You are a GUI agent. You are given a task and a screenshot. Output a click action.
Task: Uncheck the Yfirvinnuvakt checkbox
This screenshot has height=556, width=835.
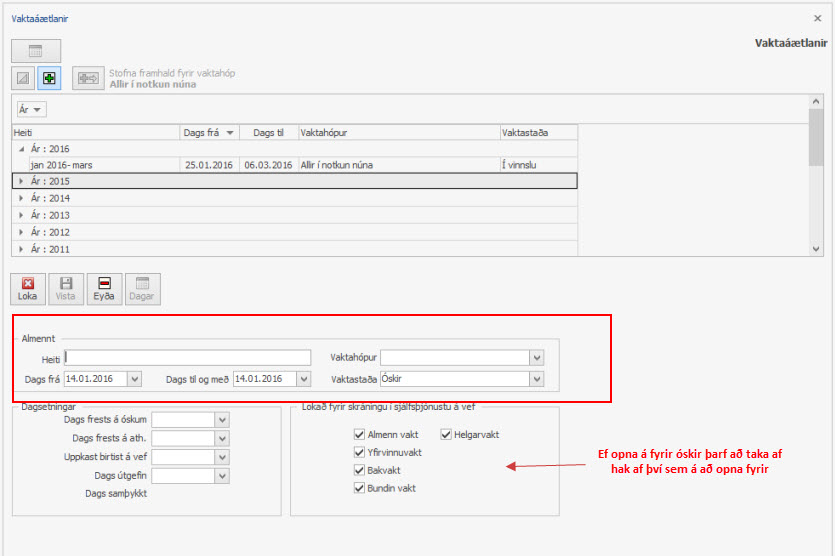point(359,452)
